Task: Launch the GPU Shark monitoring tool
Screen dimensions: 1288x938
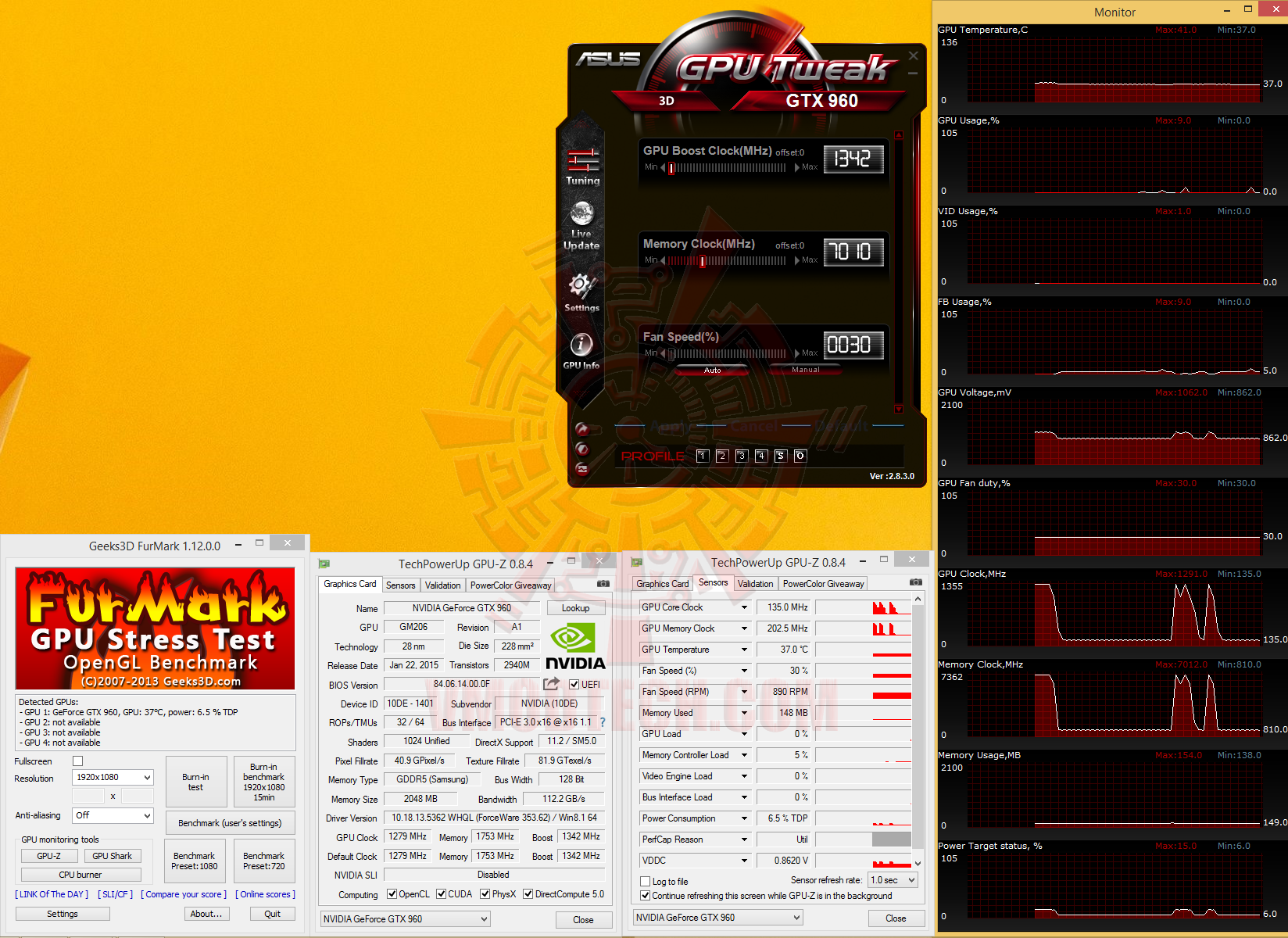Action: tap(113, 856)
